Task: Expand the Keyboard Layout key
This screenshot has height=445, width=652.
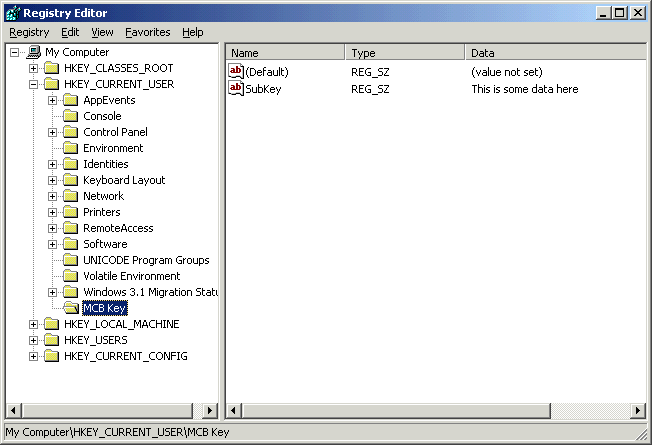Action: (52, 180)
